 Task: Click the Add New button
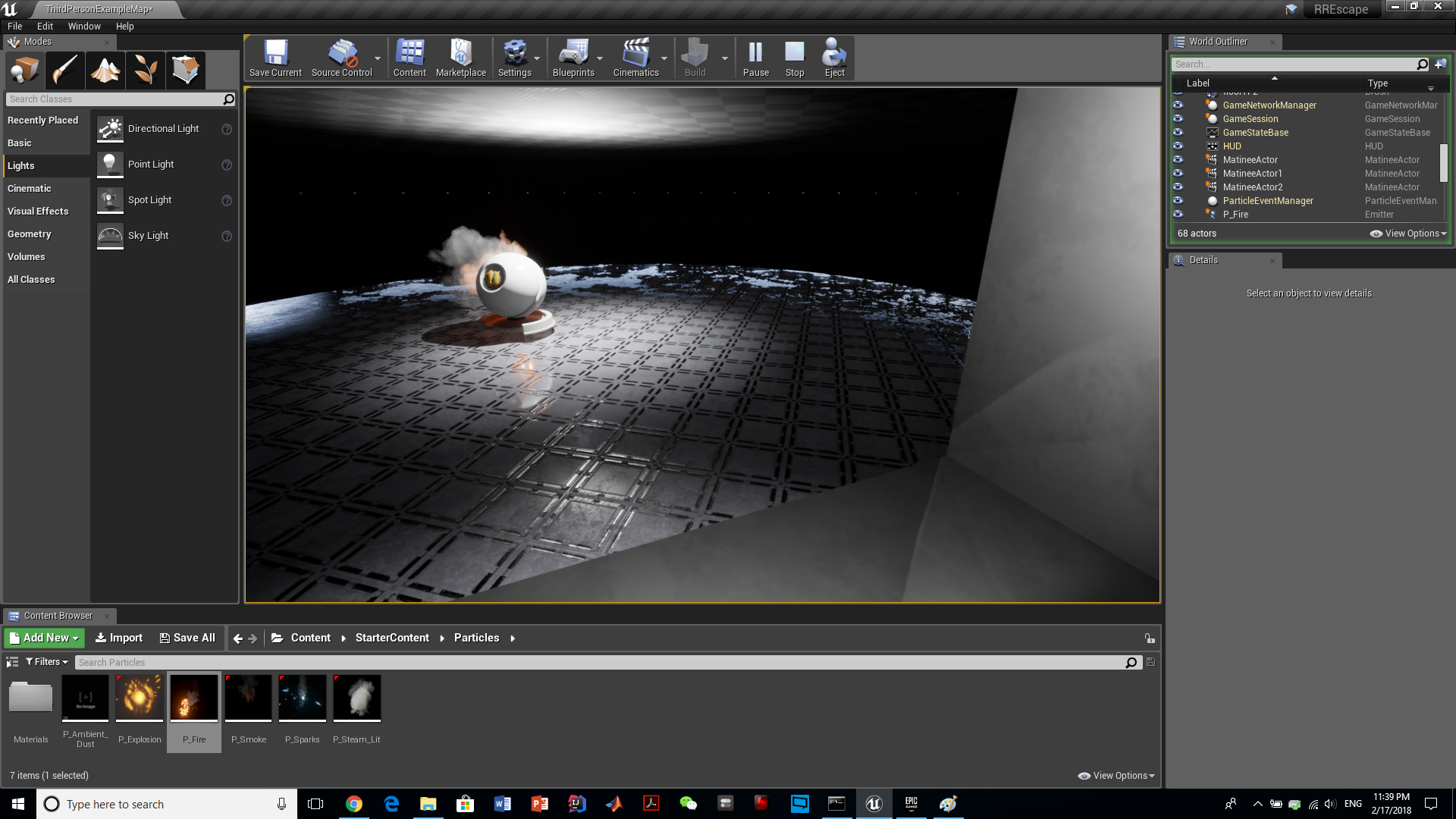(44, 638)
